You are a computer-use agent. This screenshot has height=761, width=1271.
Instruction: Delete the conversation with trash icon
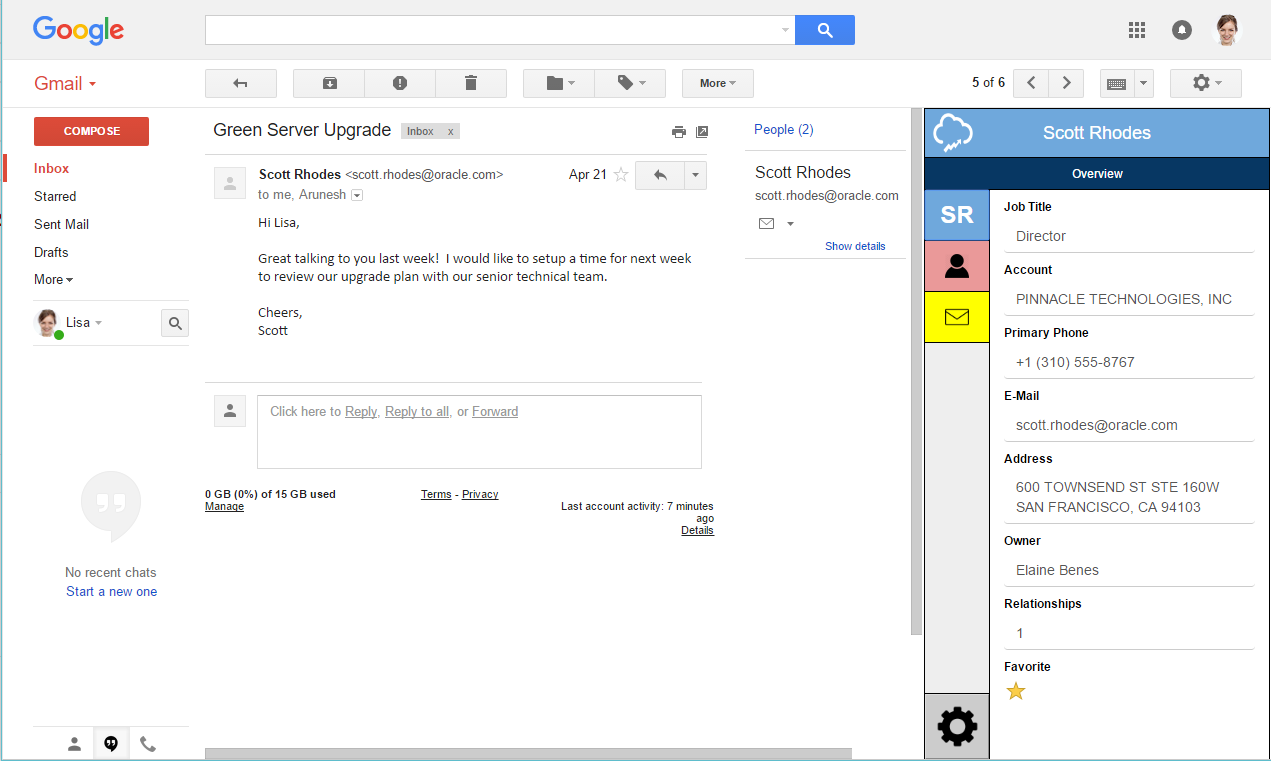click(x=471, y=83)
